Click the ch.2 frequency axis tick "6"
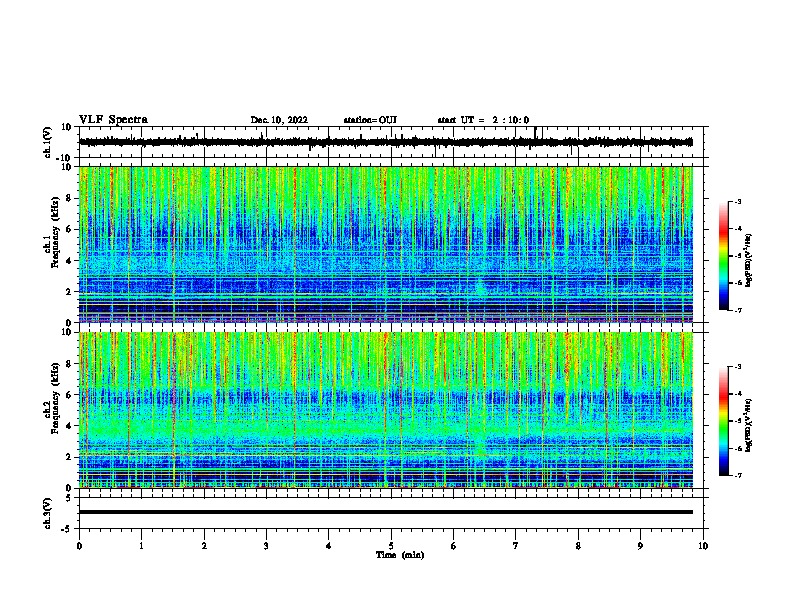 pos(70,395)
